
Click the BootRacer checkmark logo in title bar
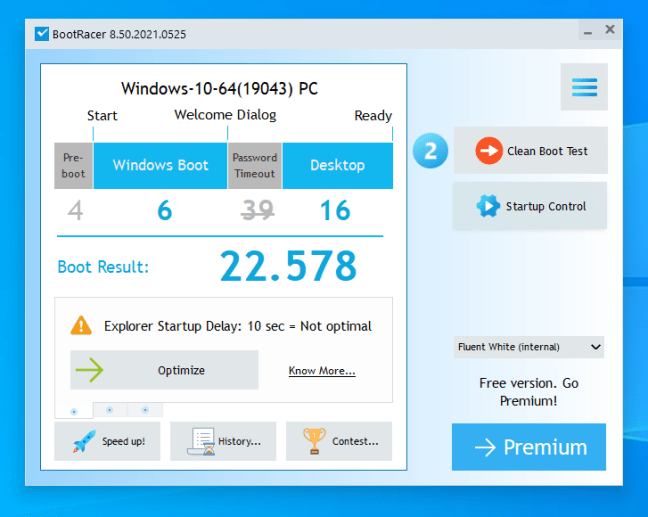[42, 34]
